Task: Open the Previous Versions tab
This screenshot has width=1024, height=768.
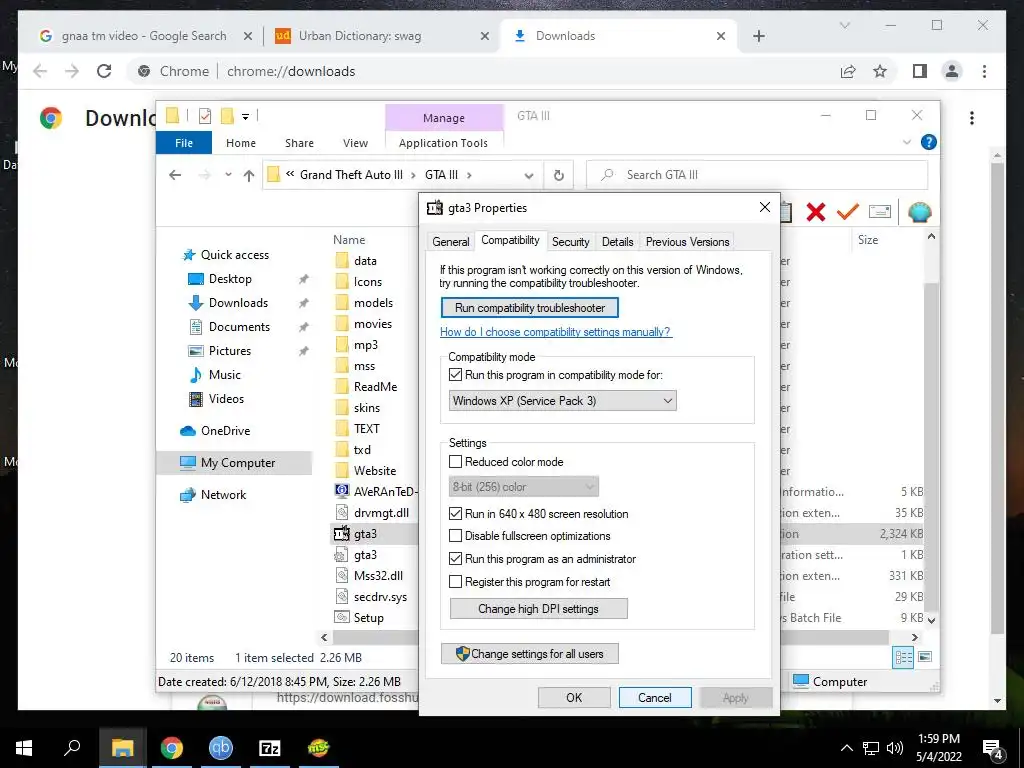Action: pyautogui.click(x=687, y=242)
